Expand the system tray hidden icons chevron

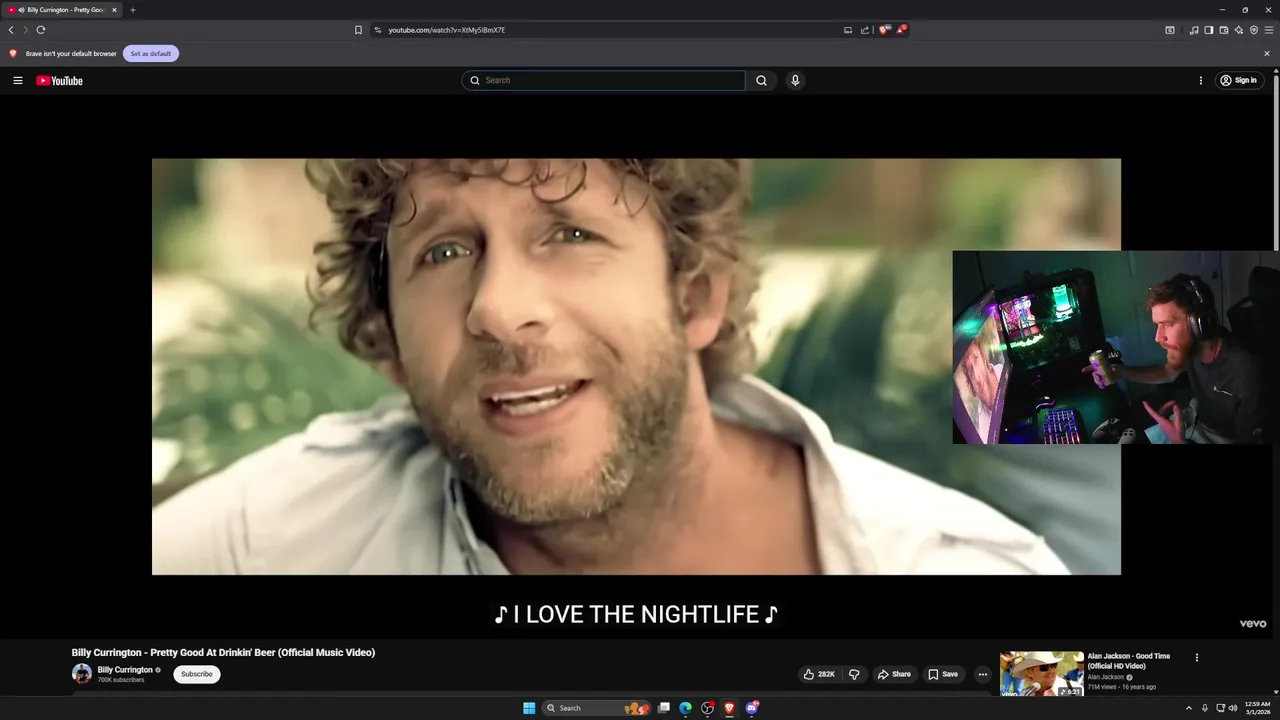(x=1189, y=708)
